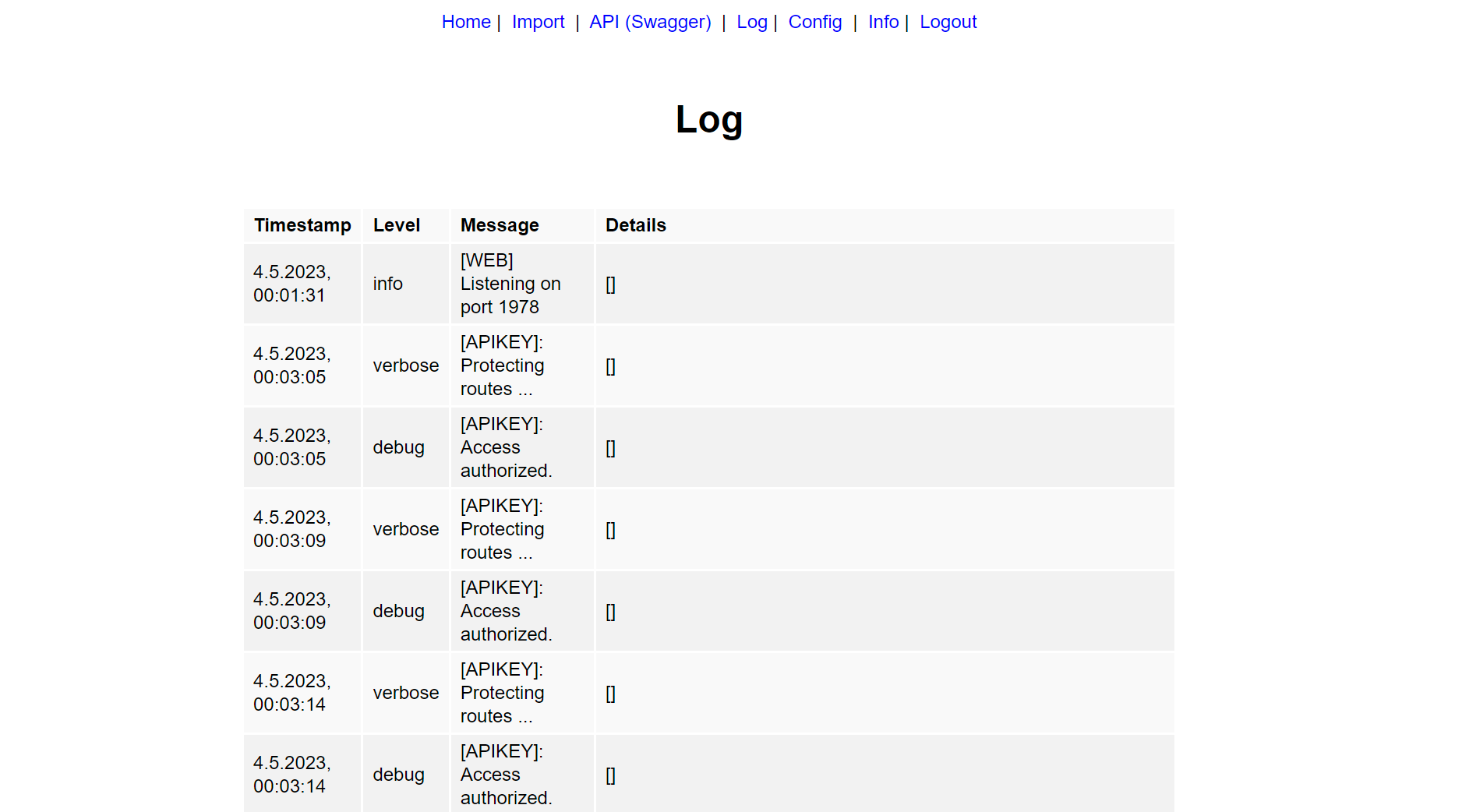Select 'Protecting routes' message at 00:03:09
Screen dimensions: 1462x812
(x=522, y=529)
